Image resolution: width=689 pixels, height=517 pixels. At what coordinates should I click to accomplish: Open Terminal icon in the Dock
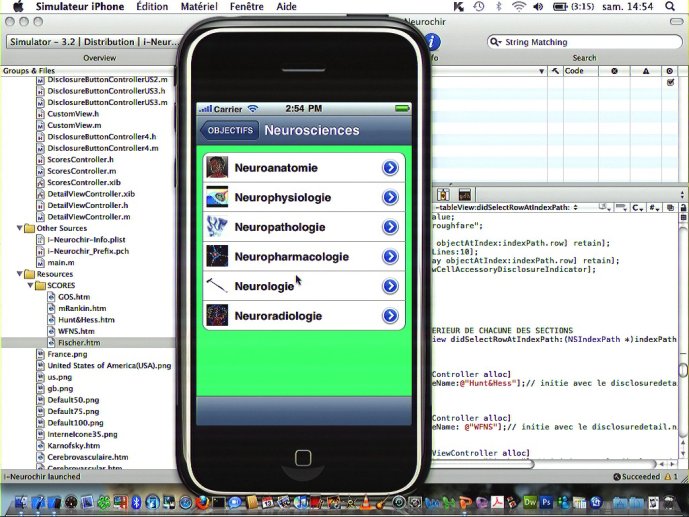point(218,502)
